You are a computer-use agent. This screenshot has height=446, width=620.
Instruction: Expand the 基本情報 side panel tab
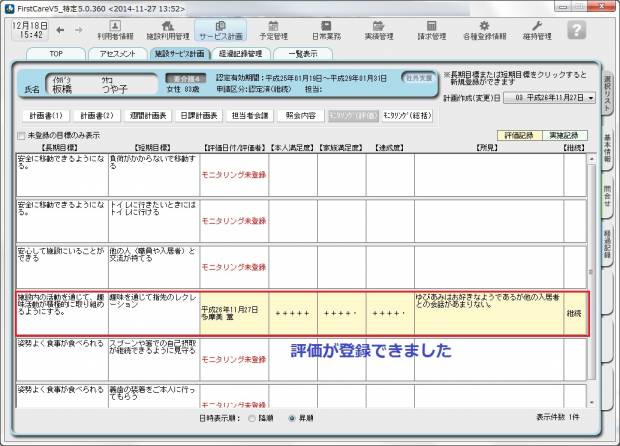pyautogui.click(x=608, y=149)
